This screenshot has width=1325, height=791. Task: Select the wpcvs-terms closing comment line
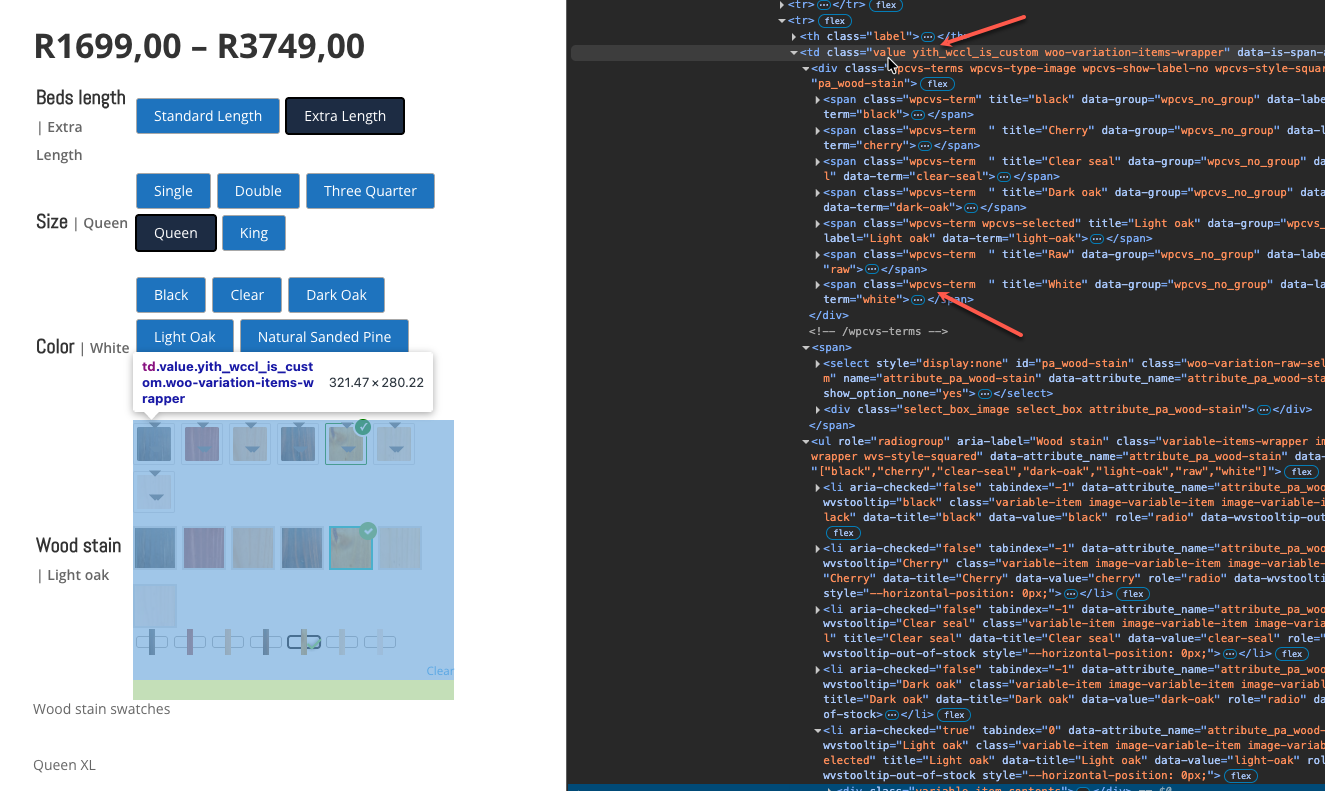point(878,331)
